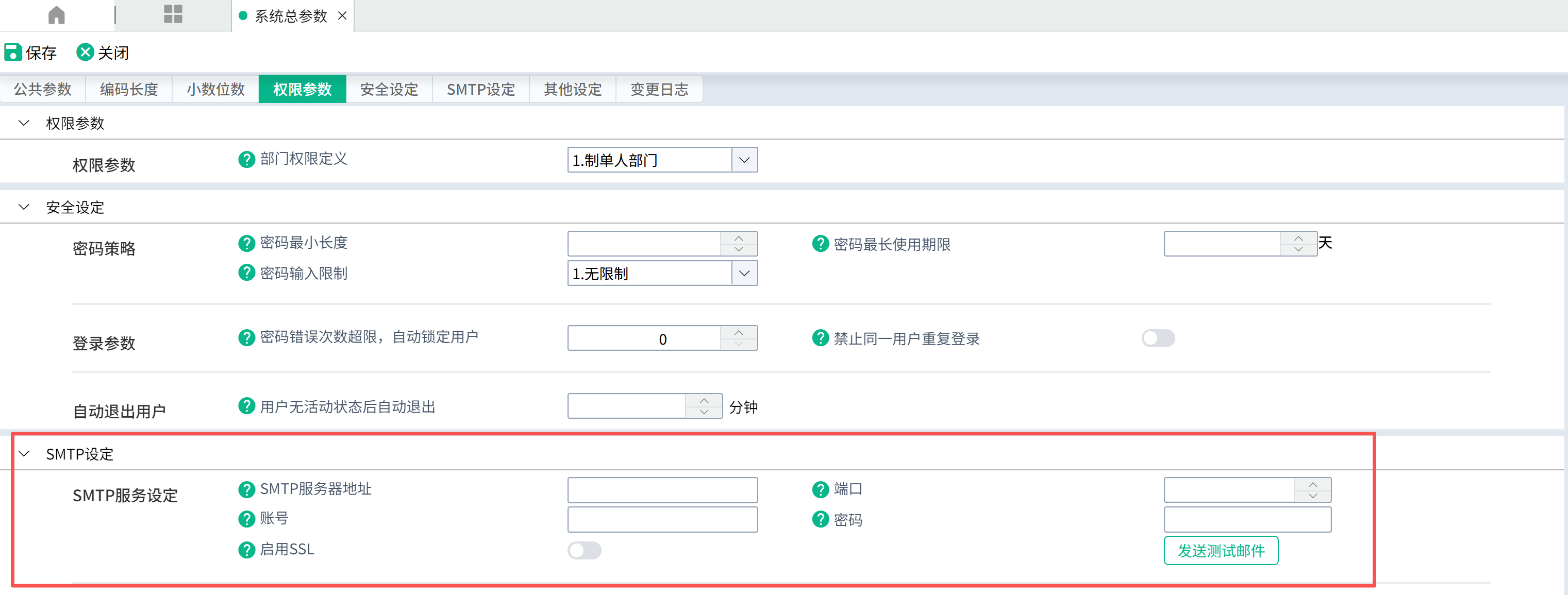Screen dimensions: 1568x595
Task: Increase the 密码最小长度 spinner value
Action: click(739, 238)
